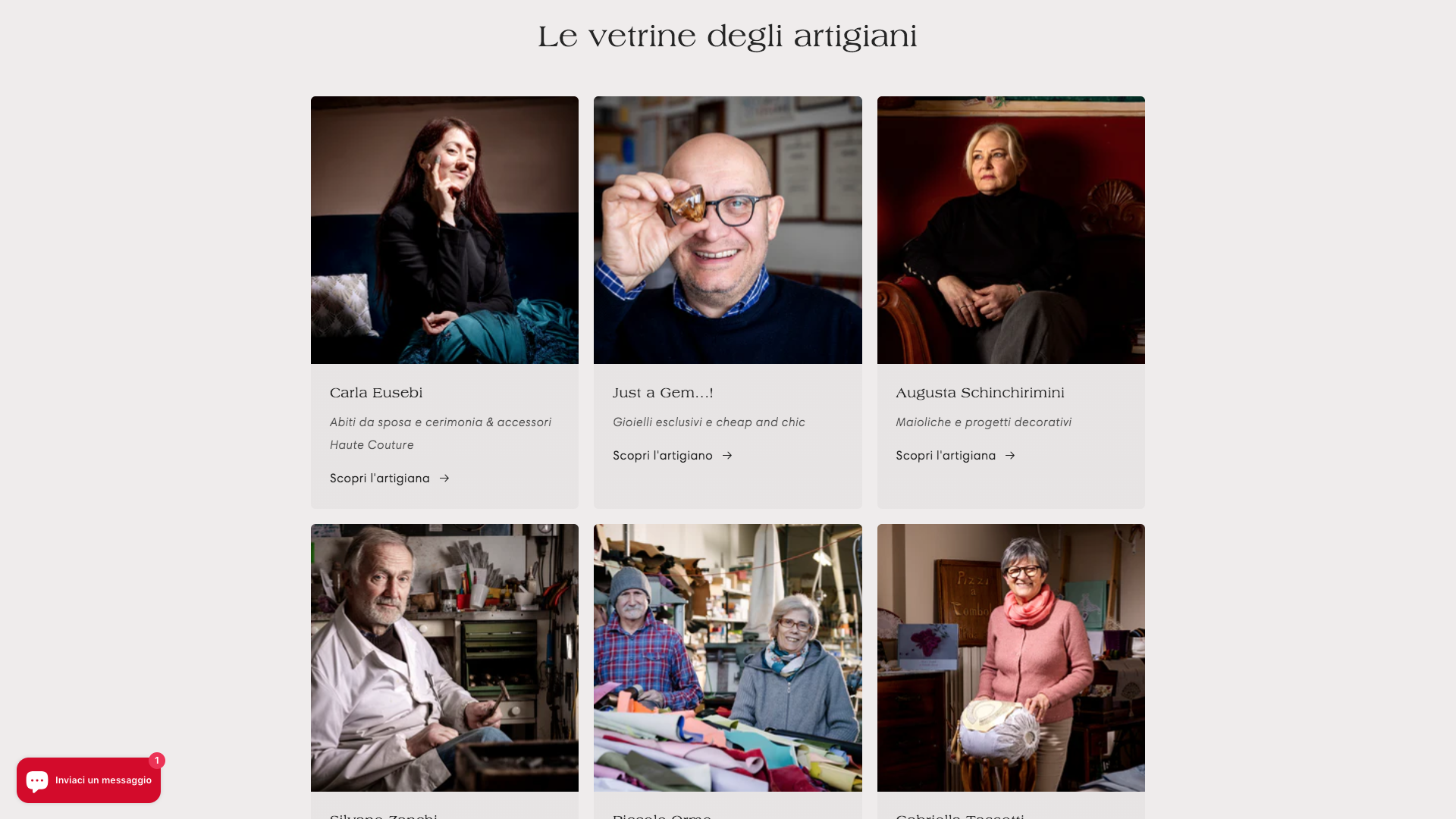The image size is (1456, 819).
Task: Open the chat bubble icon
Action: 37,780
